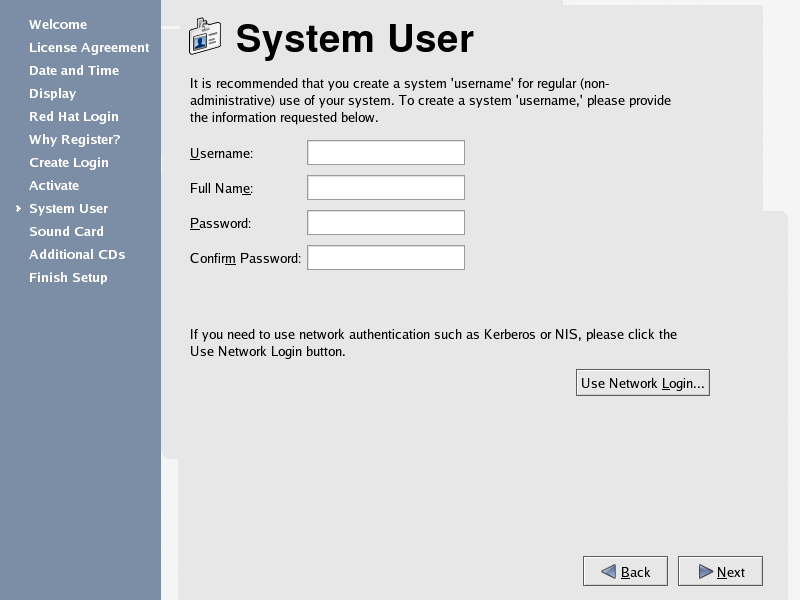Go to the Welcome step in sidebar

click(58, 25)
